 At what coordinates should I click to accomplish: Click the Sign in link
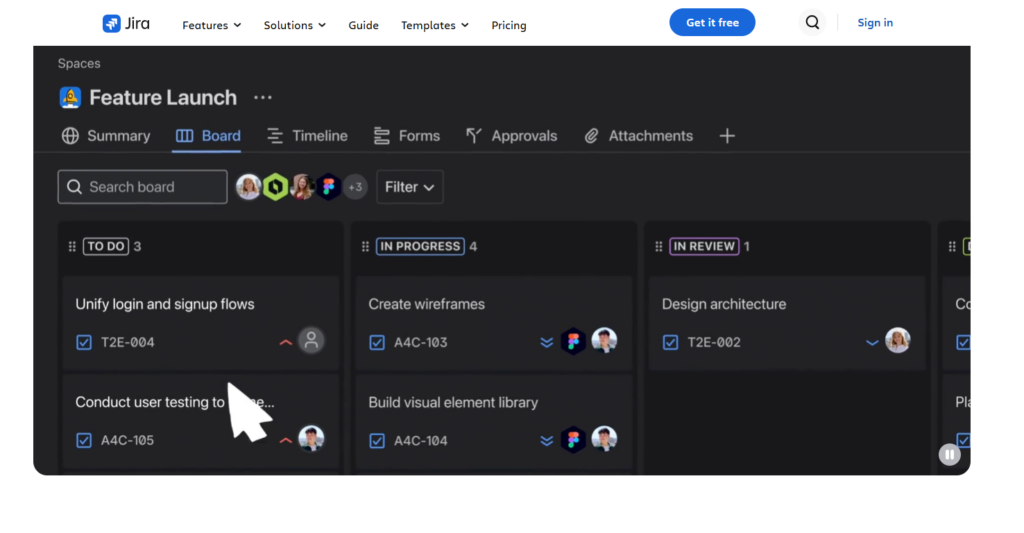(874, 22)
